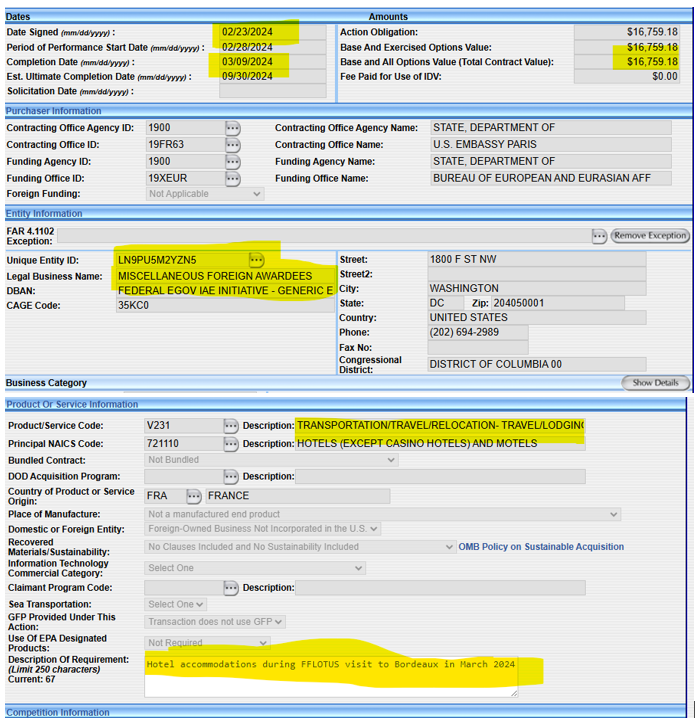Viewport: 697px width, 720px height.
Task: Click City field WASHINGTON
Action: click(537, 289)
